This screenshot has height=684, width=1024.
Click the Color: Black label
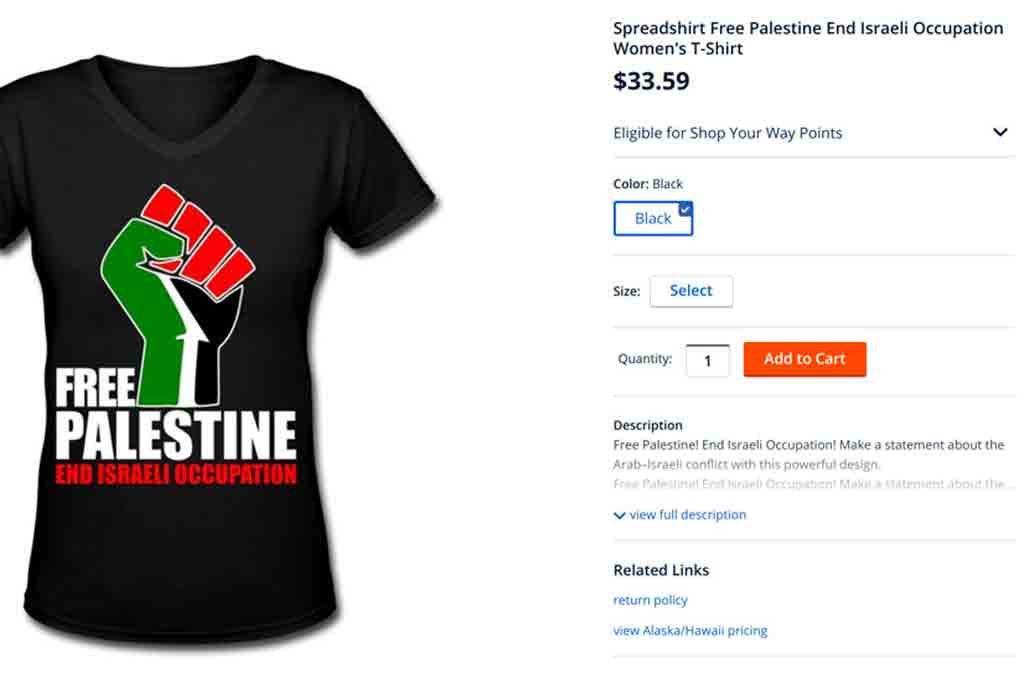click(648, 184)
